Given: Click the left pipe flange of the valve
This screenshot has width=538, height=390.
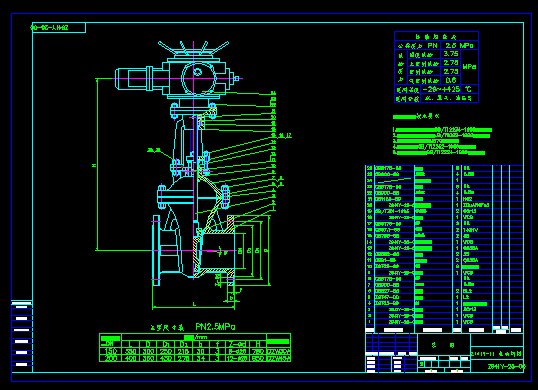Looking at the screenshot, I should point(156,250).
